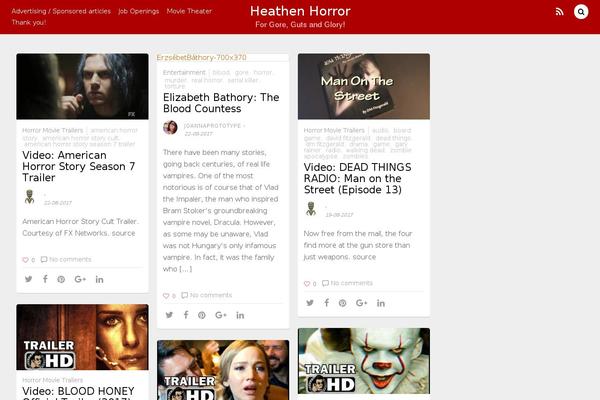
Task: Open Job Openings menu item
Action: tap(139, 11)
